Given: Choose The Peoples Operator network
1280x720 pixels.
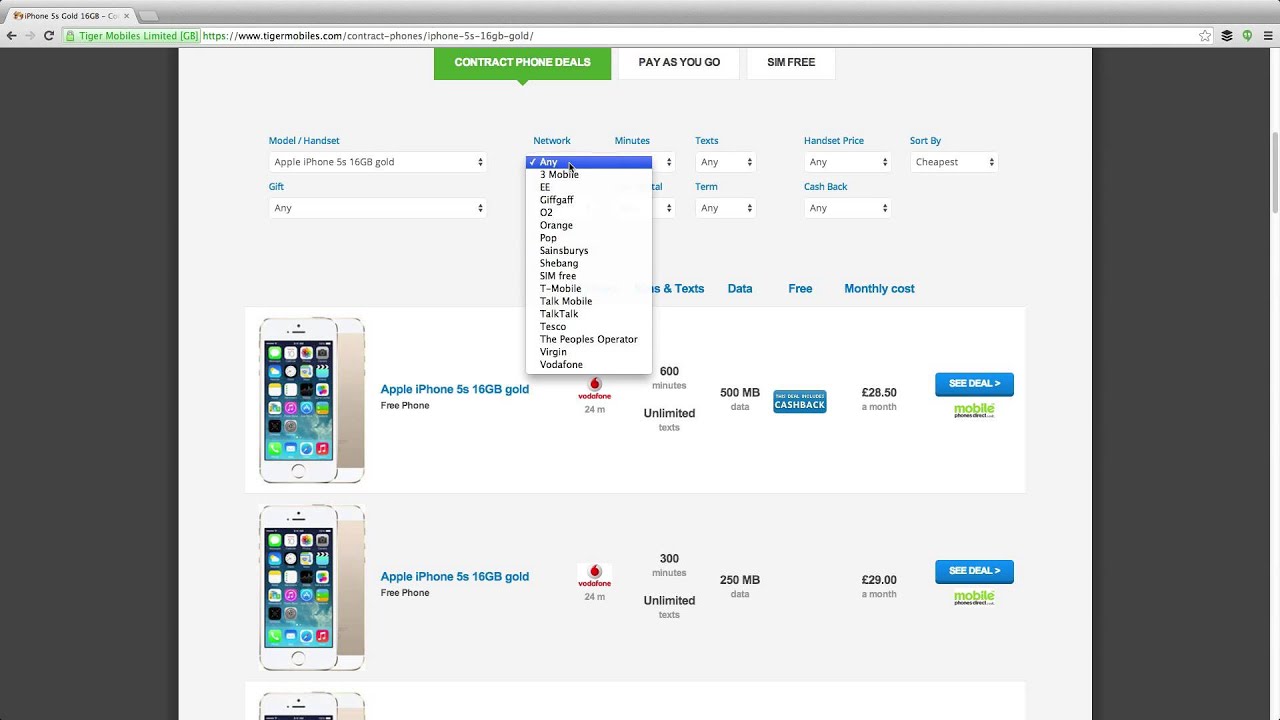Looking at the screenshot, I should pos(588,339).
